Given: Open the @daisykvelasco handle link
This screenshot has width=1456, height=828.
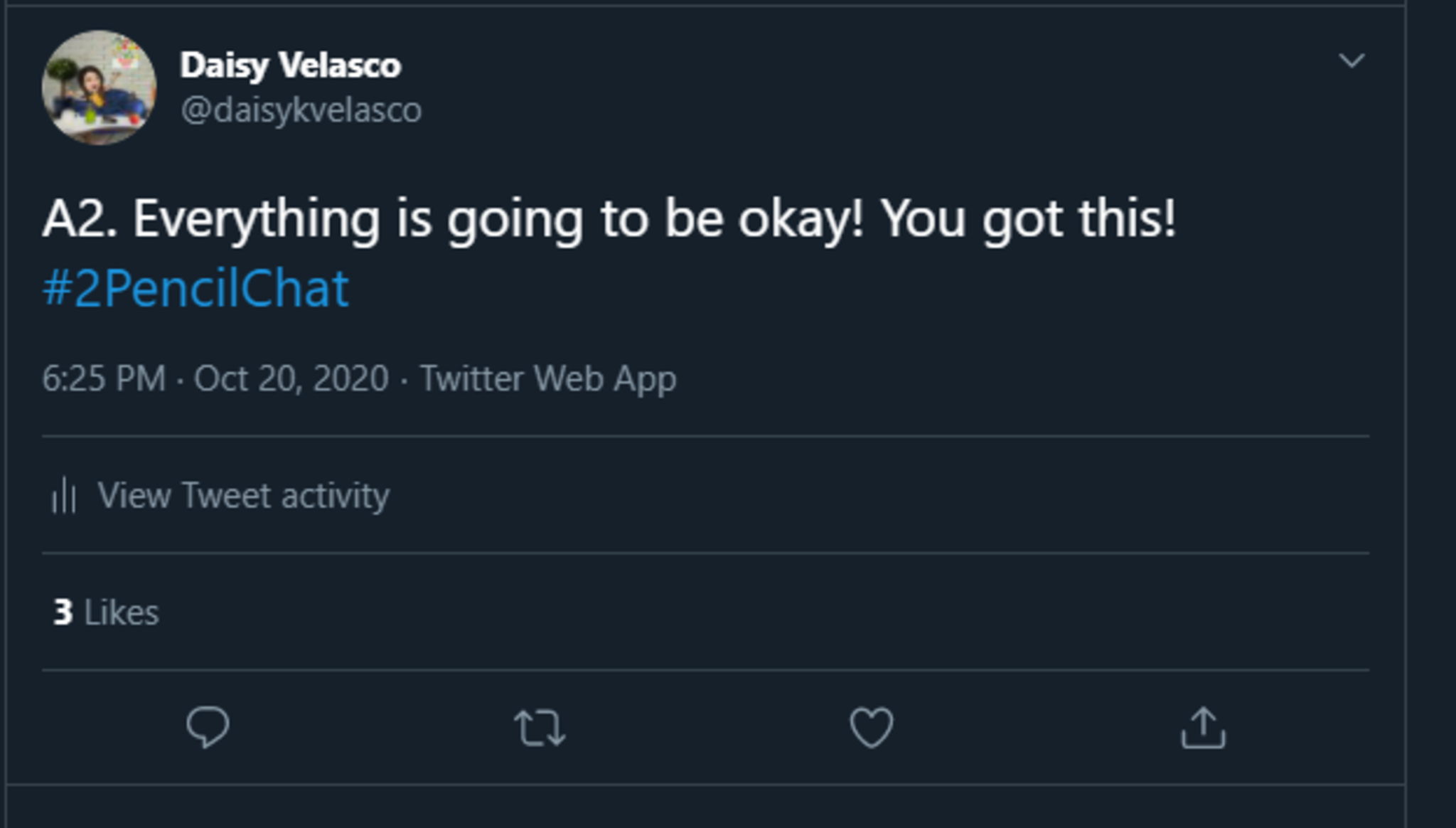Looking at the screenshot, I should point(301,110).
